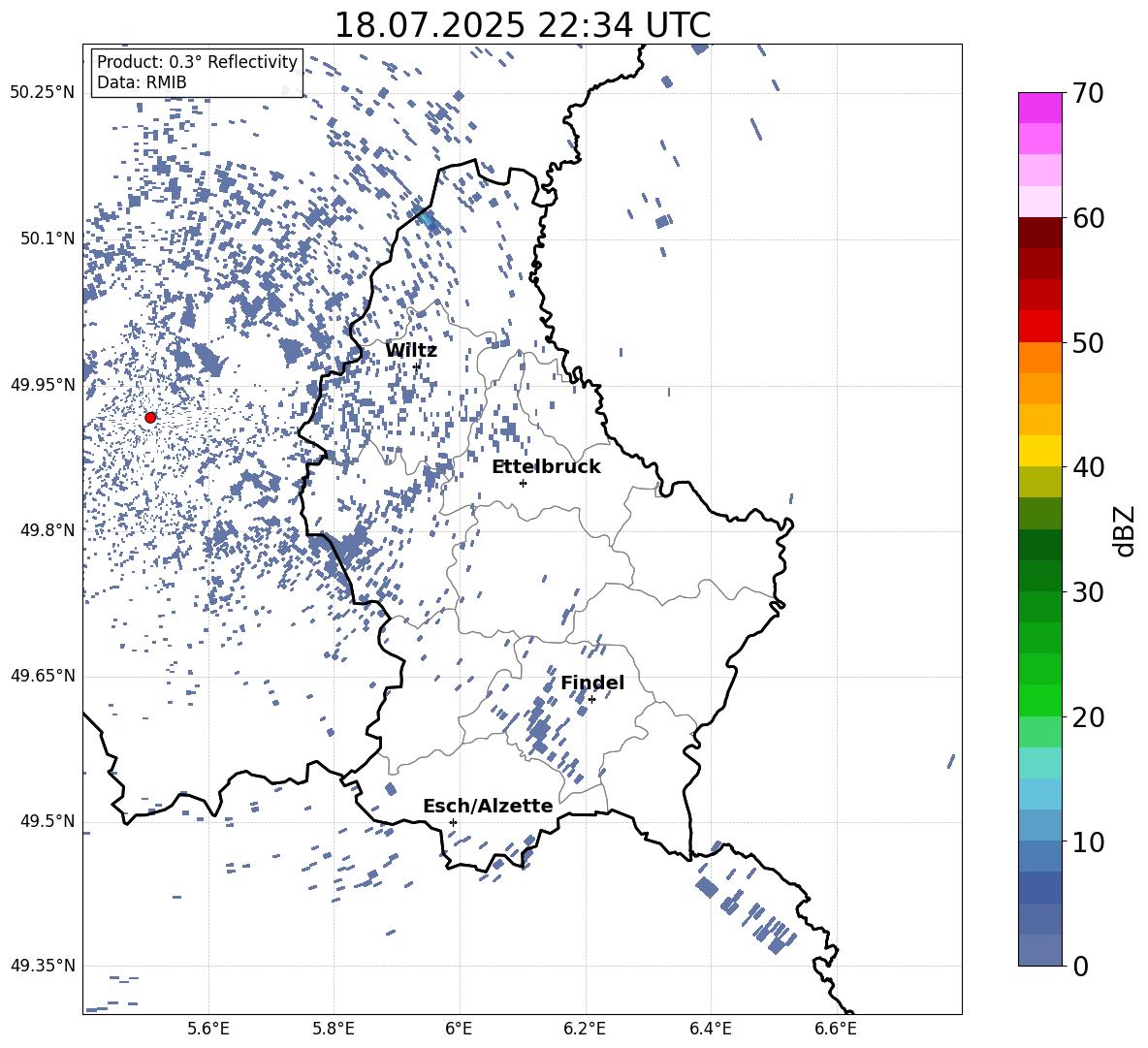Click the Ettelbruck station cross marker
The width and height of the screenshot is (1148, 1048).
point(523,483)
